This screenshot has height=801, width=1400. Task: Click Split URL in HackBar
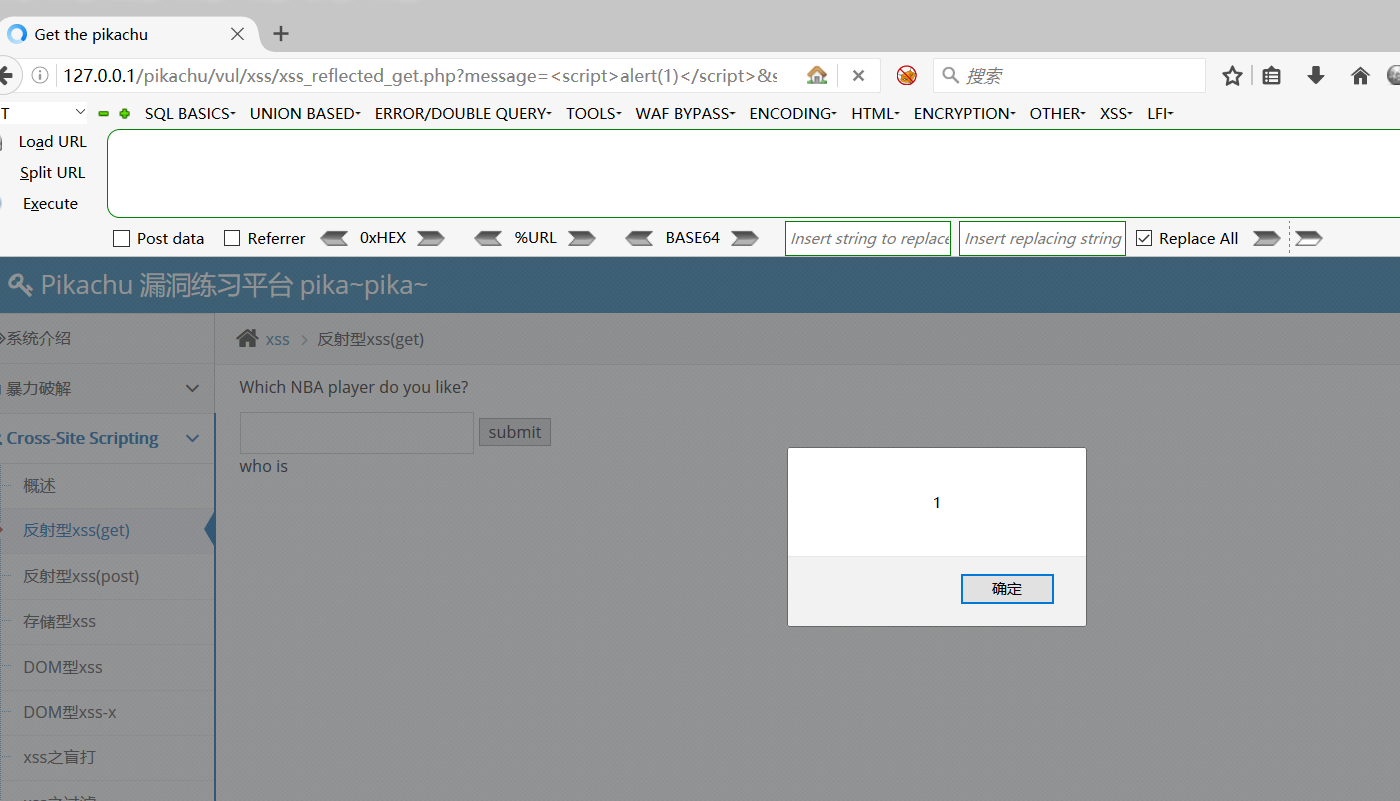coord(52,173)
